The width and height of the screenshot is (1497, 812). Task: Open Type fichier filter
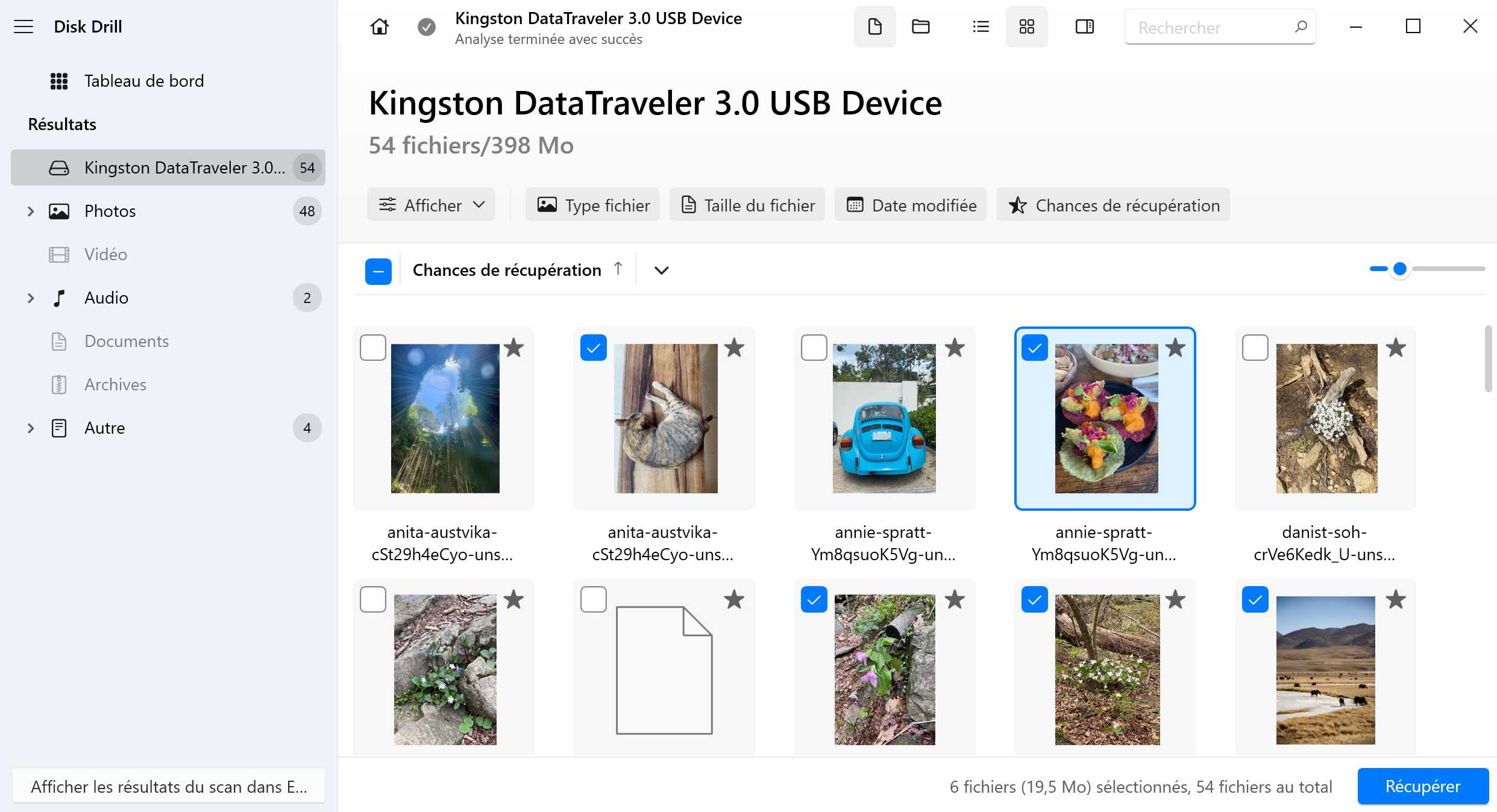[592, 205]
